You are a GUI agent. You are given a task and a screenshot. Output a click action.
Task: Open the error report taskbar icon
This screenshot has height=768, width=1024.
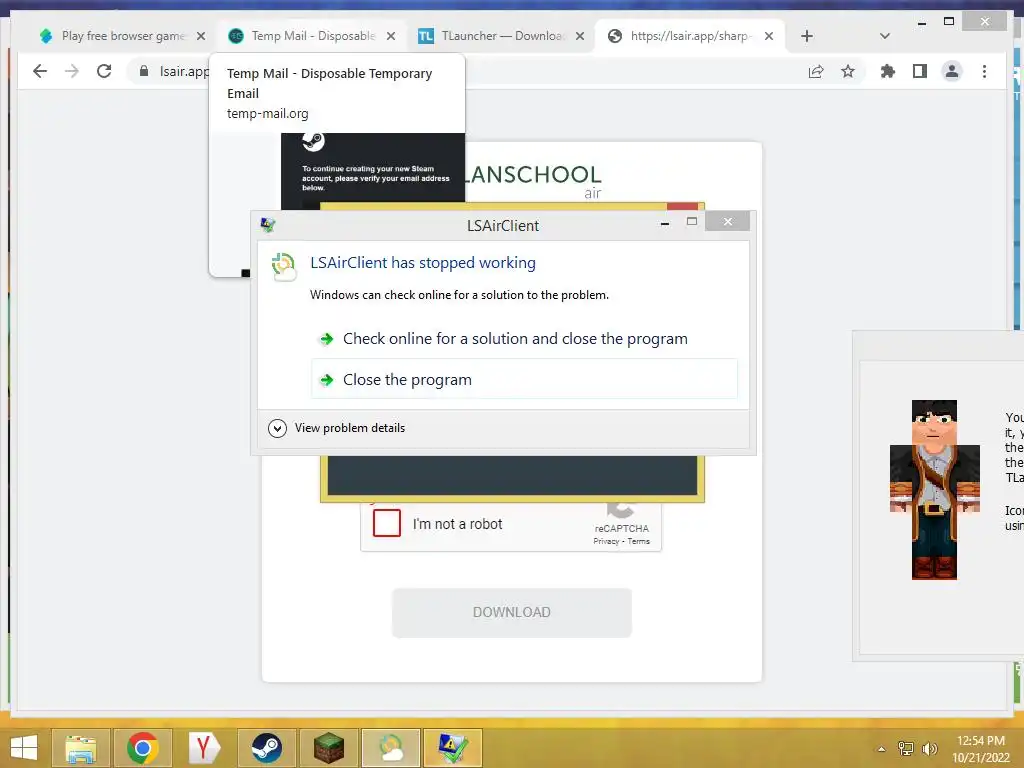(x=453, y=748)
